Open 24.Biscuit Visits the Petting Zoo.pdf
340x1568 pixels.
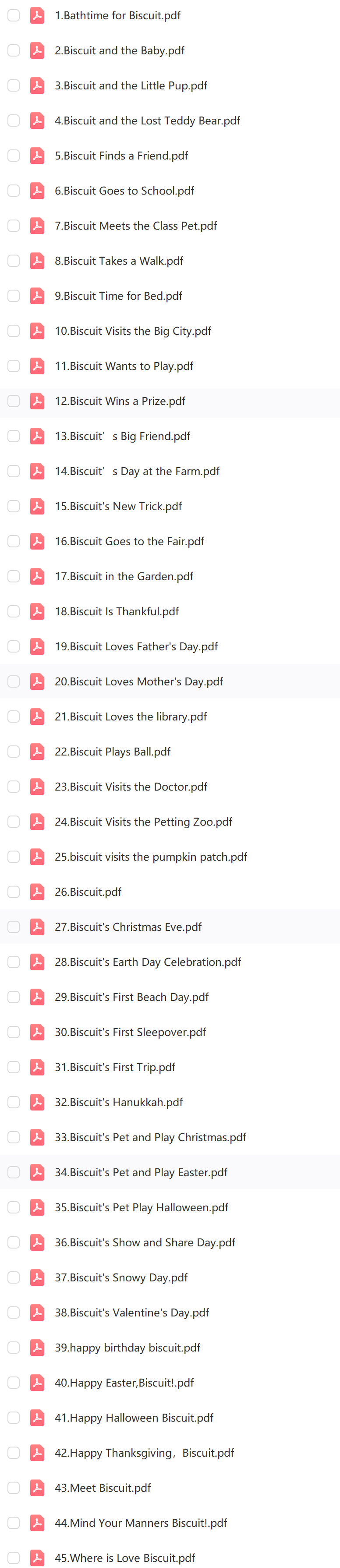click(144, 822)
